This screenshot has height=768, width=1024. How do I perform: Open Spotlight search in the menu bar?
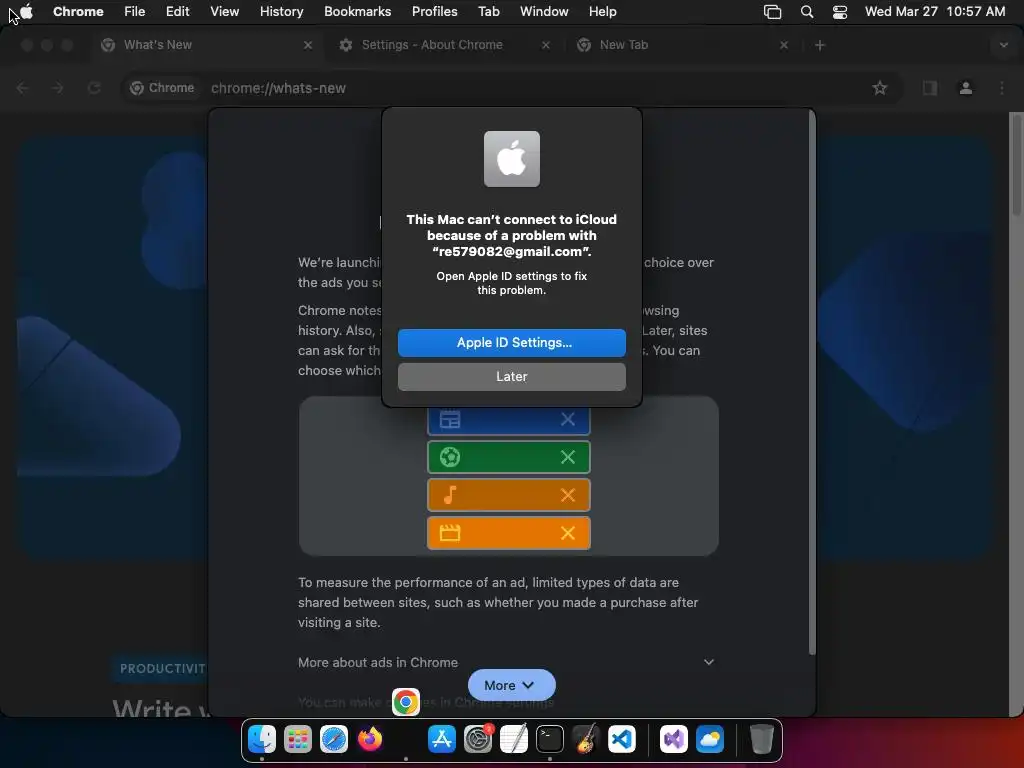click(x=807, y=12)
